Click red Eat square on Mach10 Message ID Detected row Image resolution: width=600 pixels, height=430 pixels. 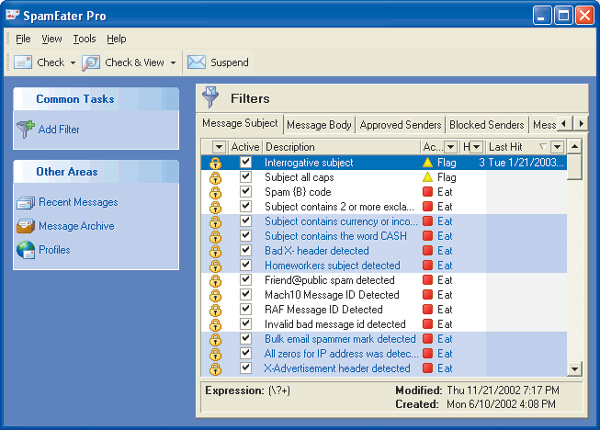click(428, 295)
